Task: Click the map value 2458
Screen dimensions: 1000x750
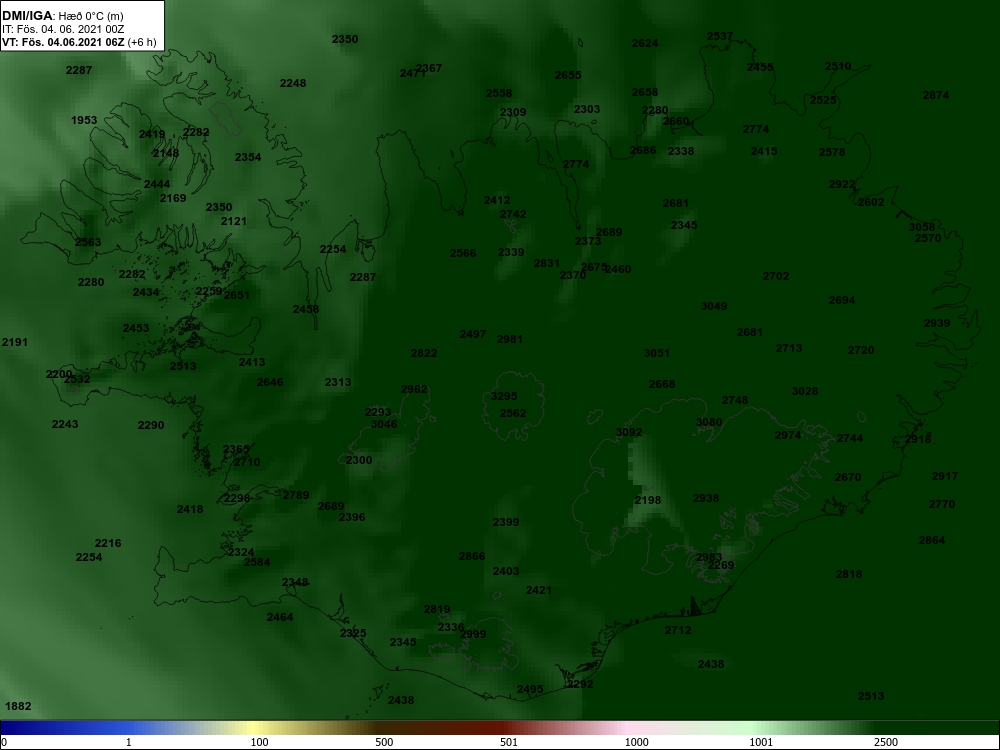Action: 305,309
